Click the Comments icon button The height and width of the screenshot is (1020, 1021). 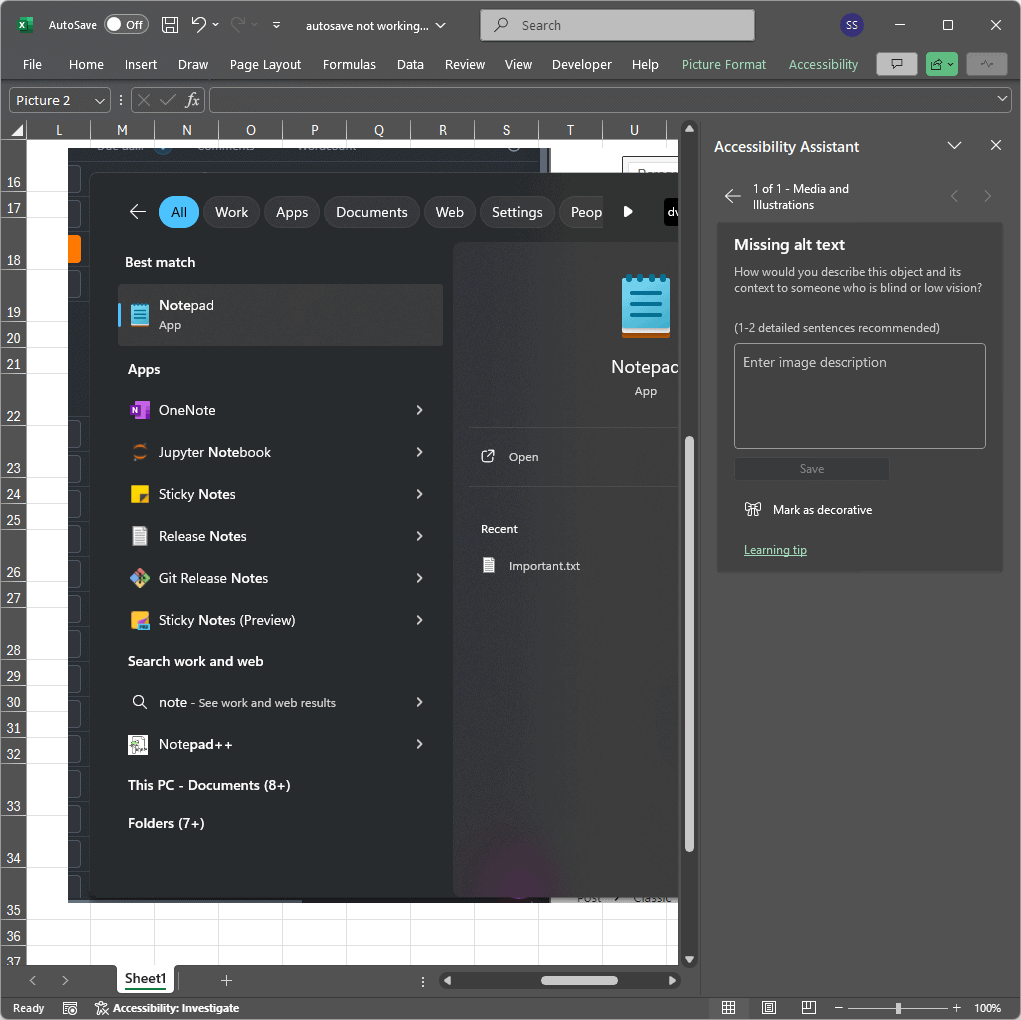[897, 64]
